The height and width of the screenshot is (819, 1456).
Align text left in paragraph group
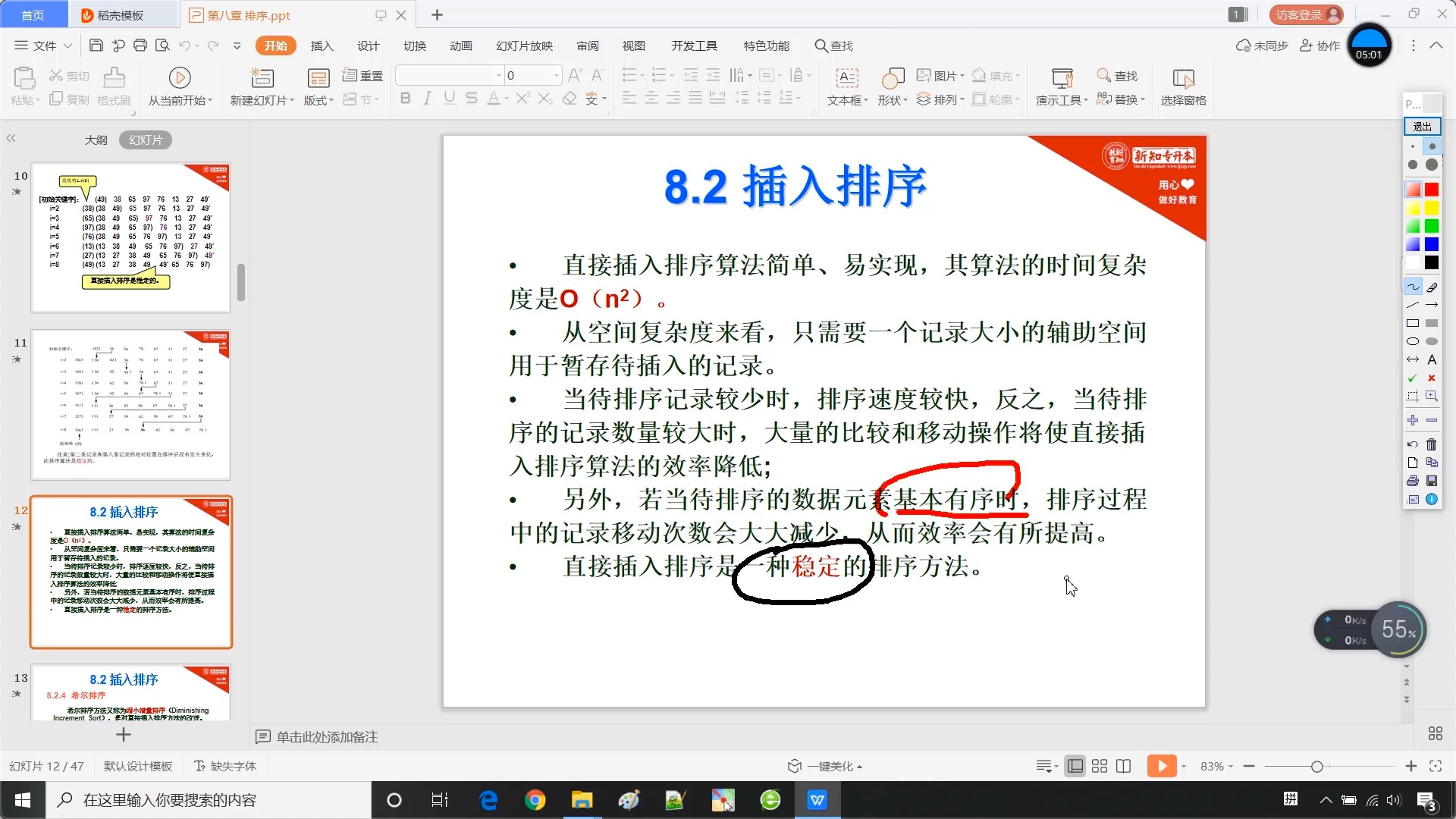(629, 99)
